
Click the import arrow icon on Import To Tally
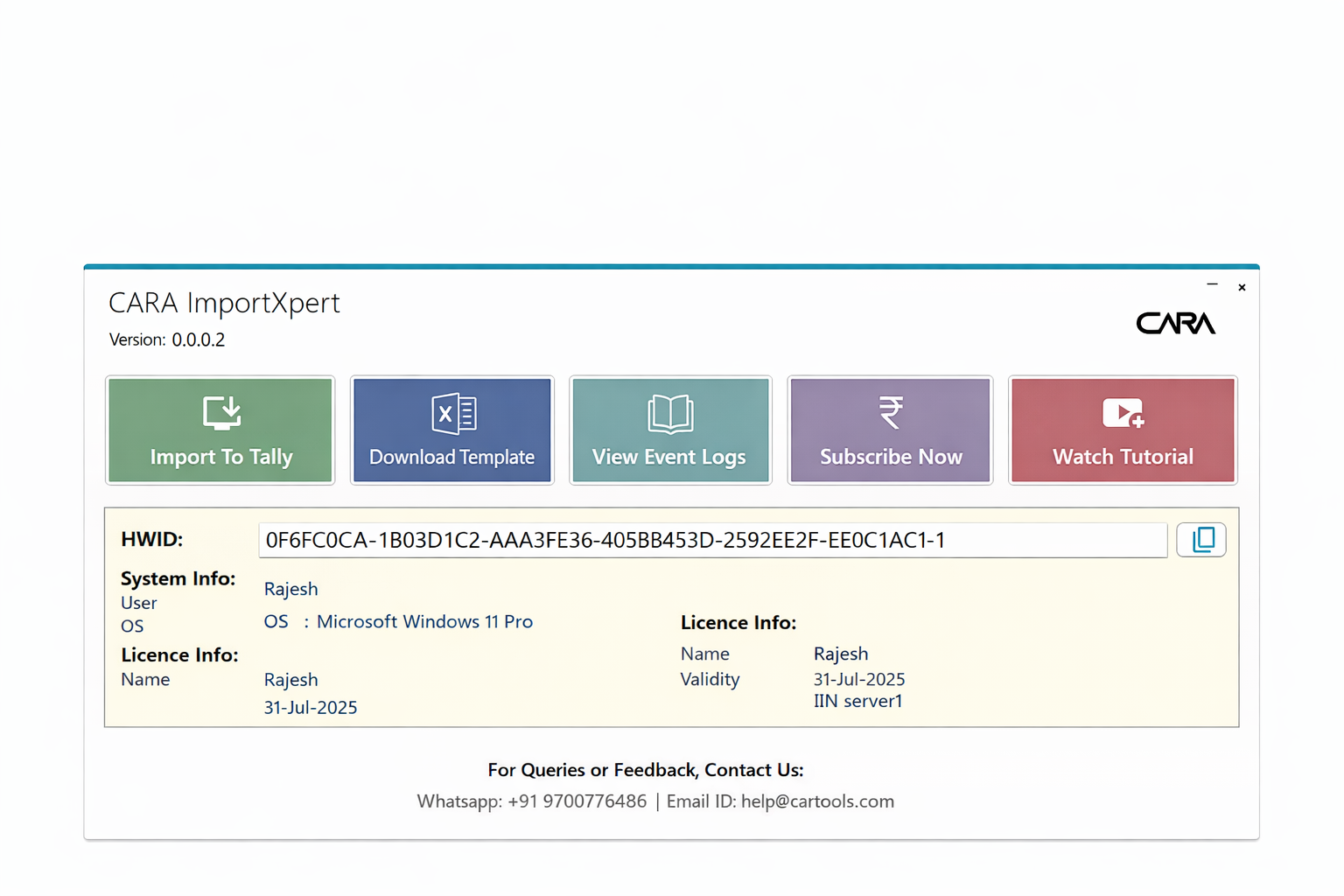tap(221, 413)
